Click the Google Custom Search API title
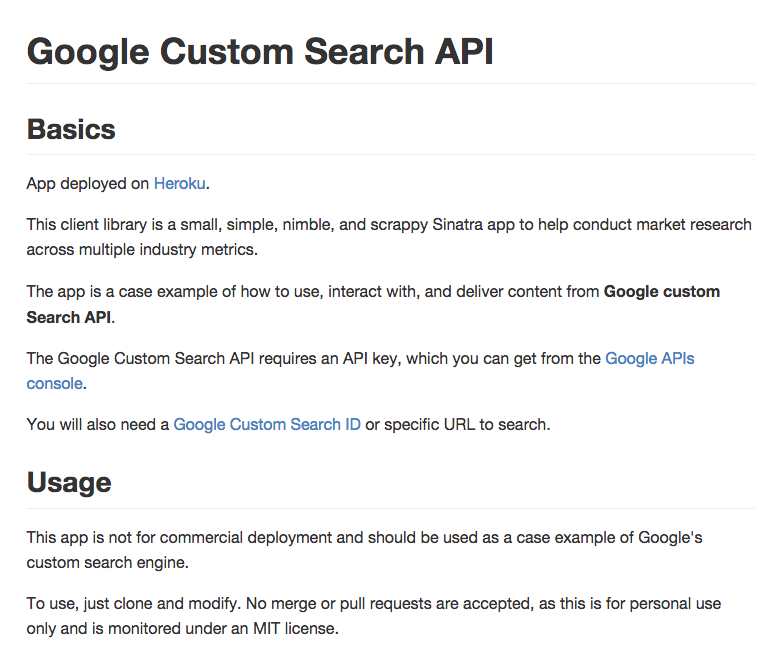 260,51
